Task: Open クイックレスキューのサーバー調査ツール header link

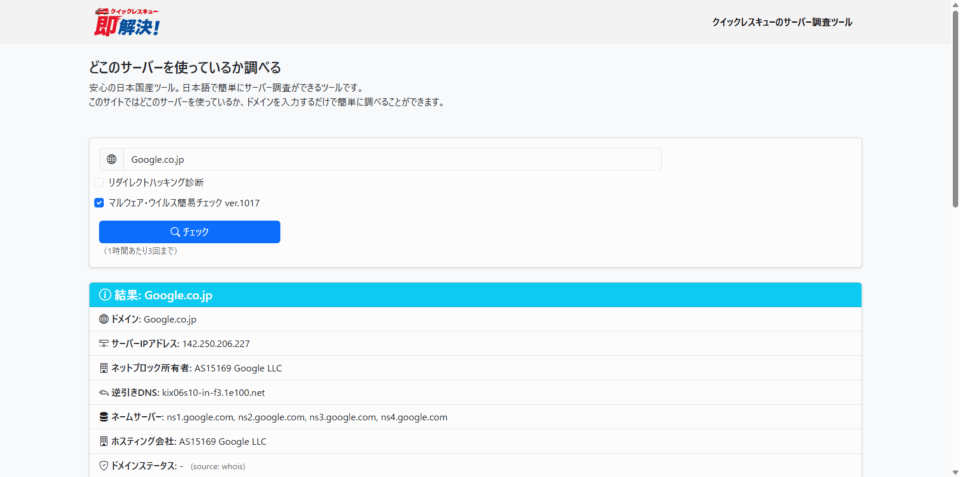Action: click(x=782, y=22)
